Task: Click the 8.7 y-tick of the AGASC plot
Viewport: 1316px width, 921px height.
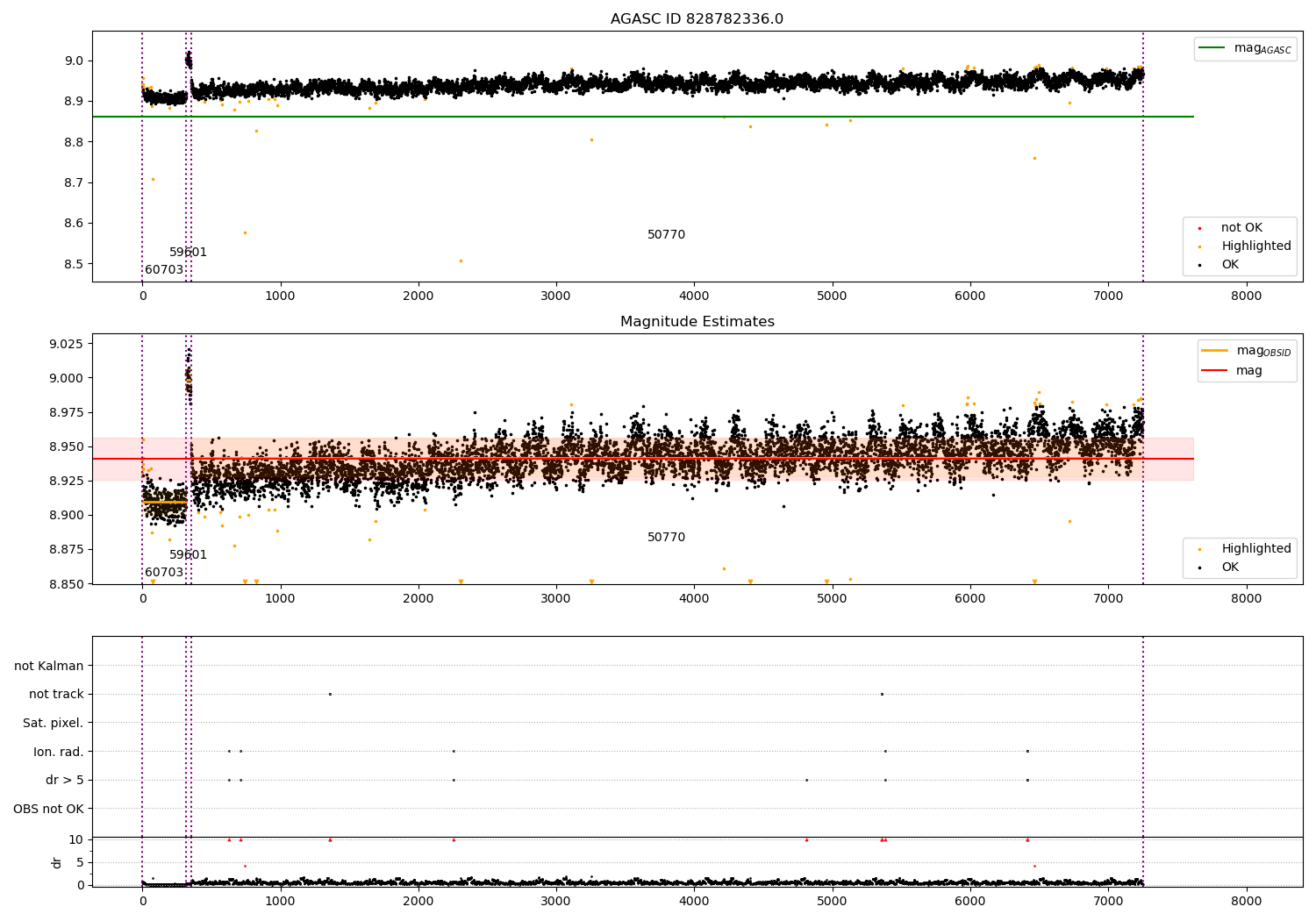Action: click(x=75, y=183)
